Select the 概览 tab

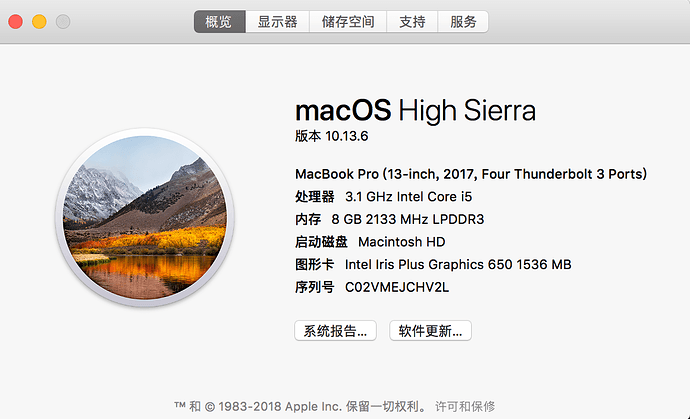(219, 21)
